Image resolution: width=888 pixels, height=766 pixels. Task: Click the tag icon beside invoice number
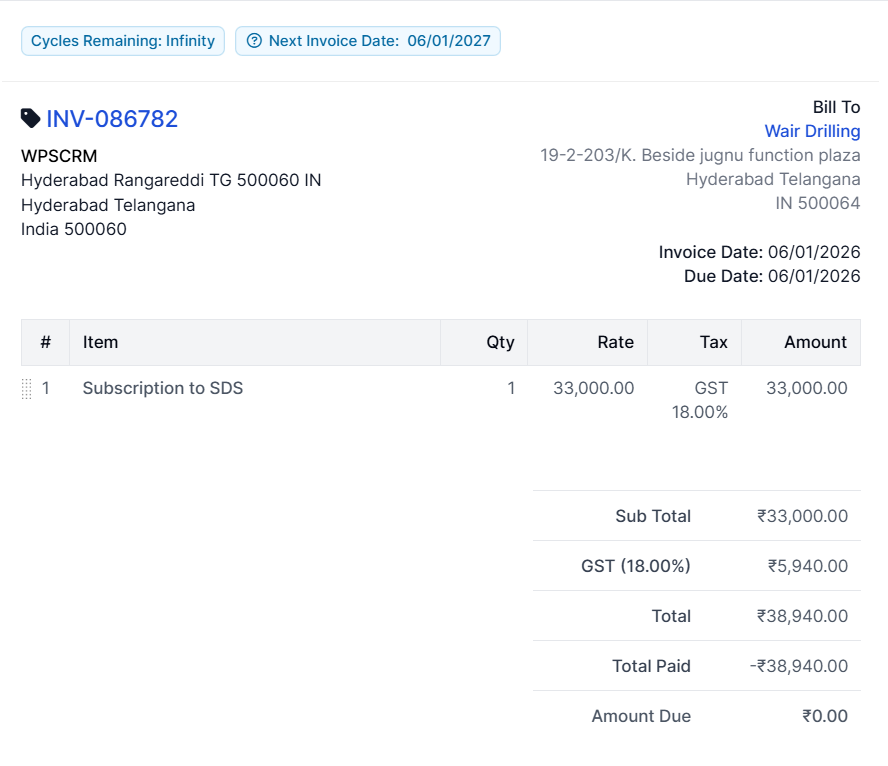click(x=31, y=119)
